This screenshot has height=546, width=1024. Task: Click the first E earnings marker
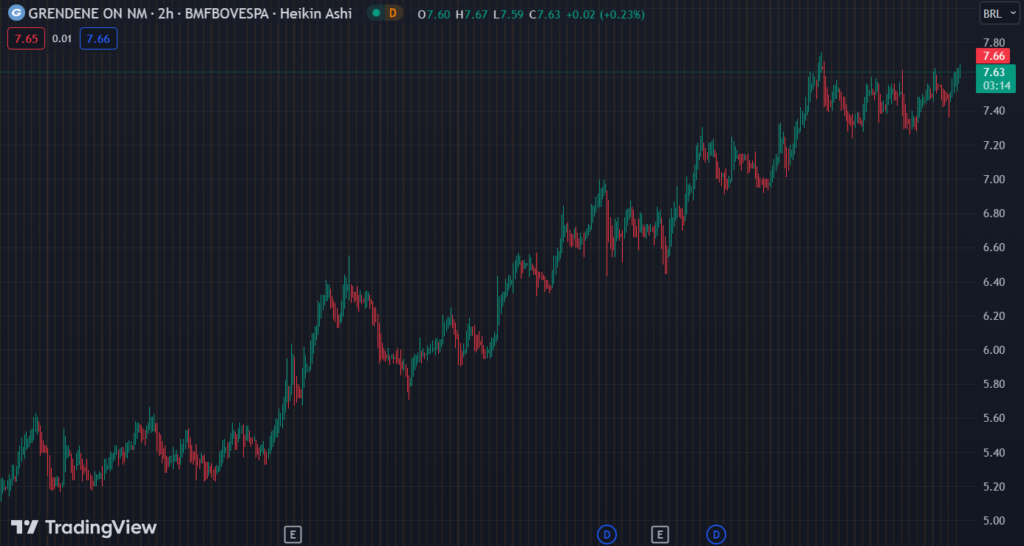click(293, 534)
